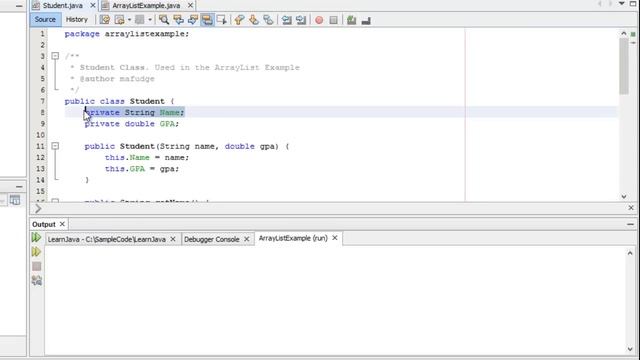The height and width of the screenshot is (360, 640).
Task: Click the yellow Re-run with different parameters icon
Action: tap(36, 252)
